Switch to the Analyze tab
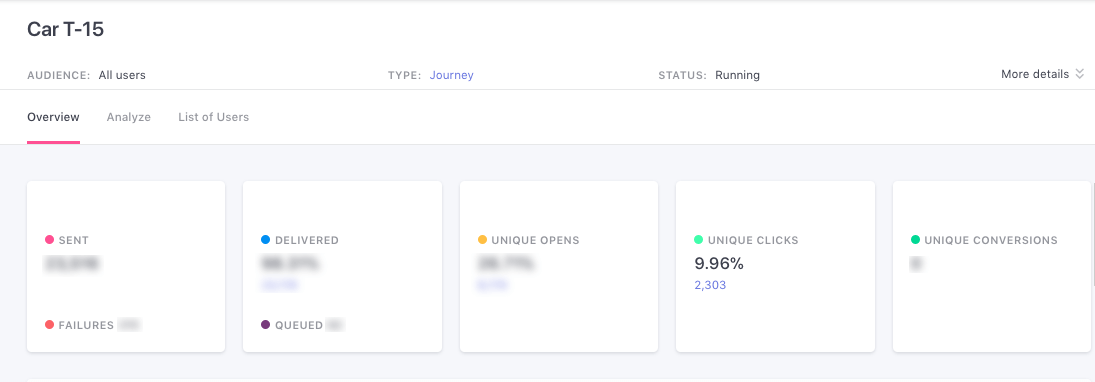Viewport: 1095px width, 382px height. (128, 117)
